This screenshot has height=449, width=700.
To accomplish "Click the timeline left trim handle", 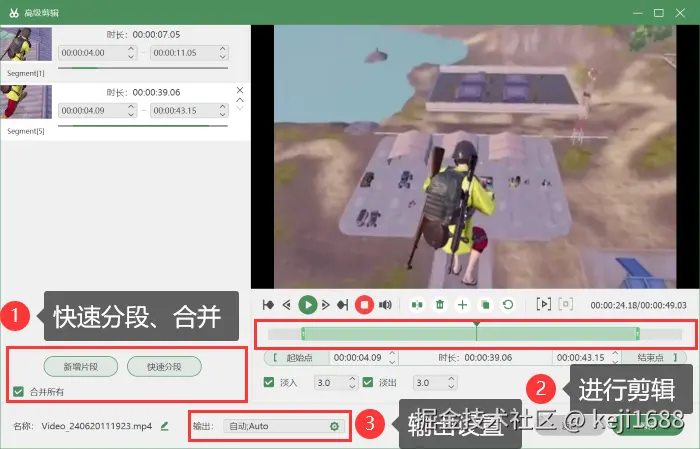I will 303,334.
